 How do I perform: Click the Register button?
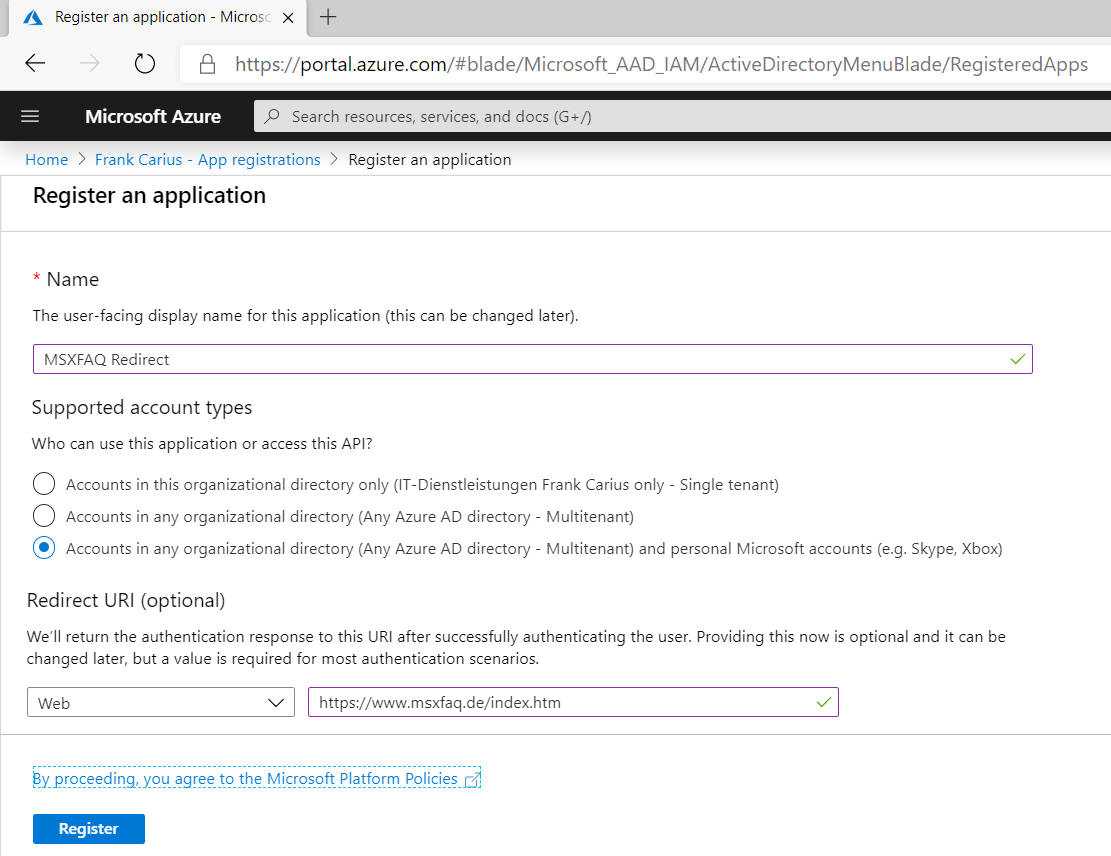pos(89,828)
